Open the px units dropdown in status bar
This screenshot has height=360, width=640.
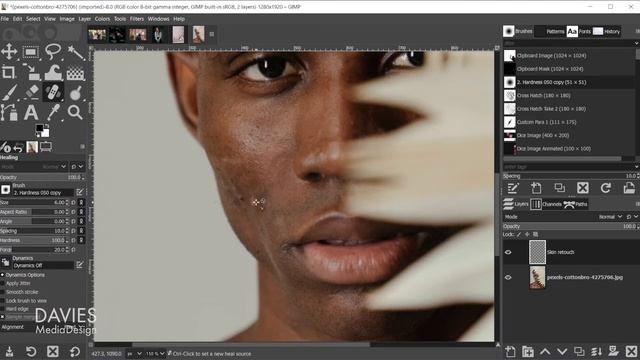tap(134, 353)
